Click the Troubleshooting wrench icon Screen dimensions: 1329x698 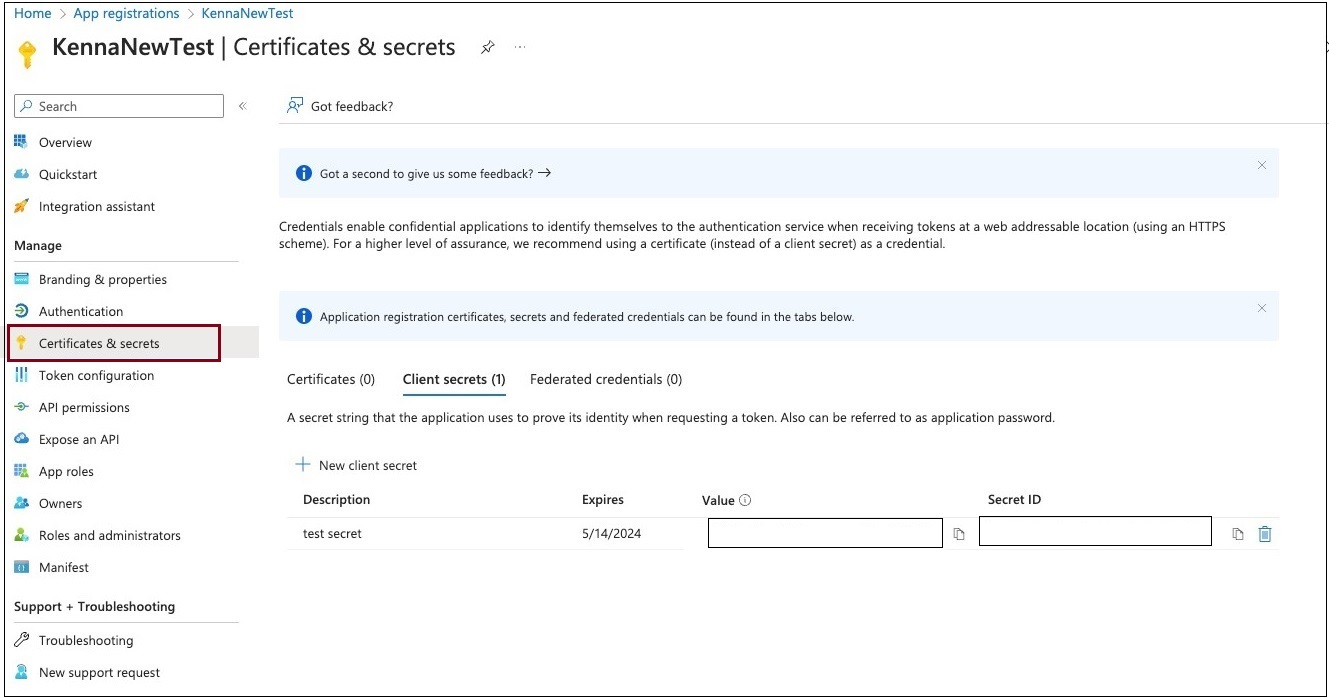click(22, 640)
